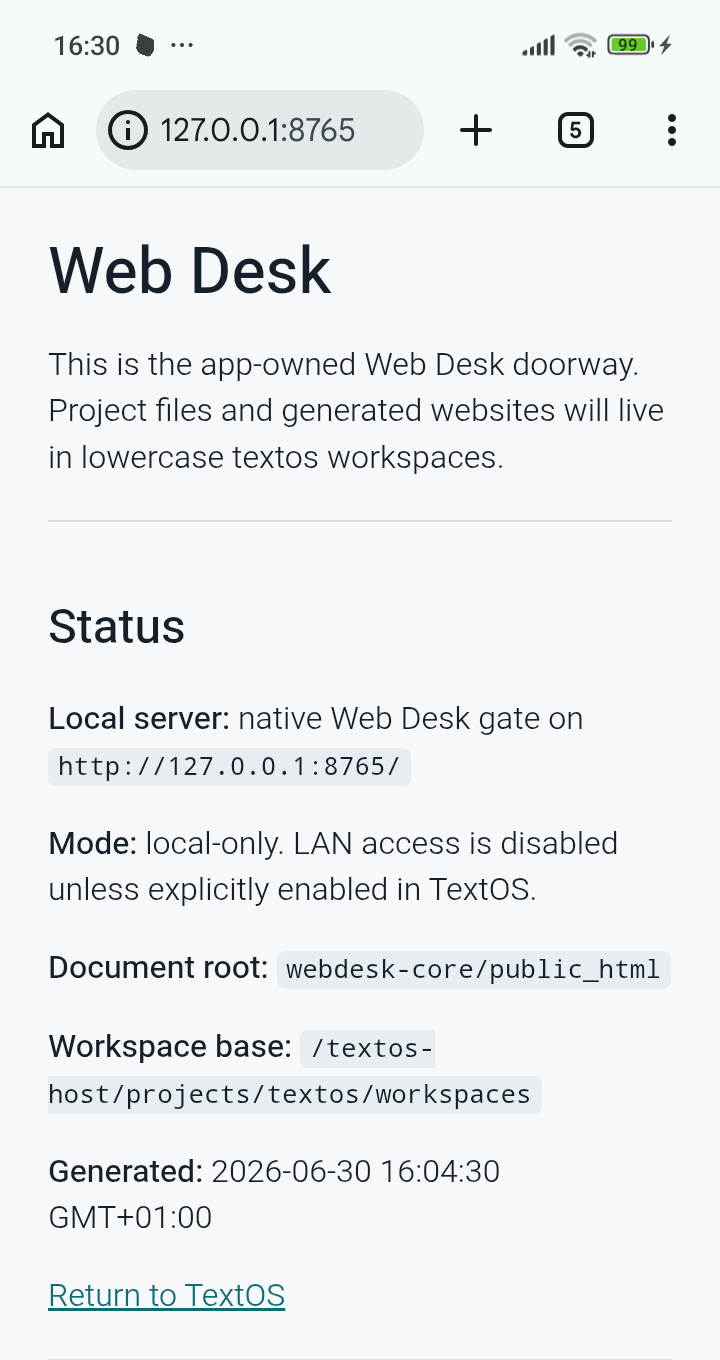Open site info icon in address bar
This screenshot has width=720, height=1360.
click(x=128, y=130)
